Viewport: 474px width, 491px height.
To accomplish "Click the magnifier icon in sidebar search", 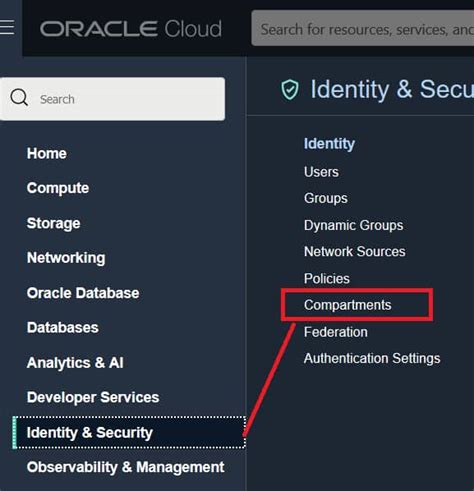I will point(19,98).
